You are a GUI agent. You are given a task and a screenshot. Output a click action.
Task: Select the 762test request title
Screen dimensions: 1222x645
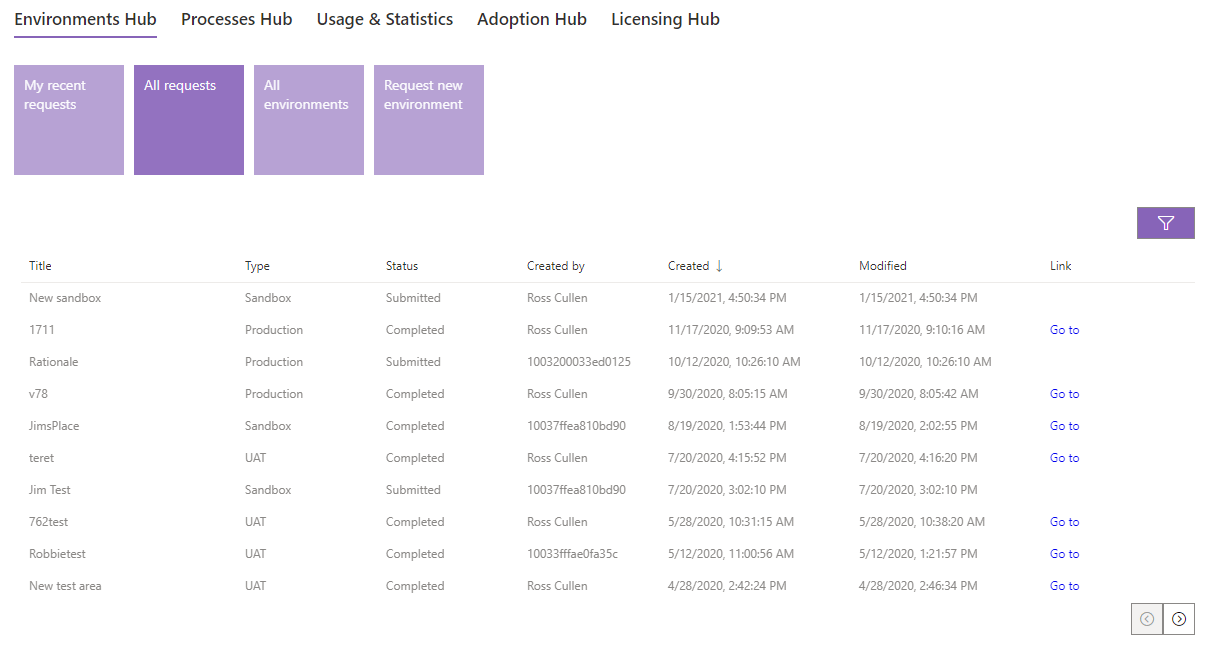[x=49, y=522]
